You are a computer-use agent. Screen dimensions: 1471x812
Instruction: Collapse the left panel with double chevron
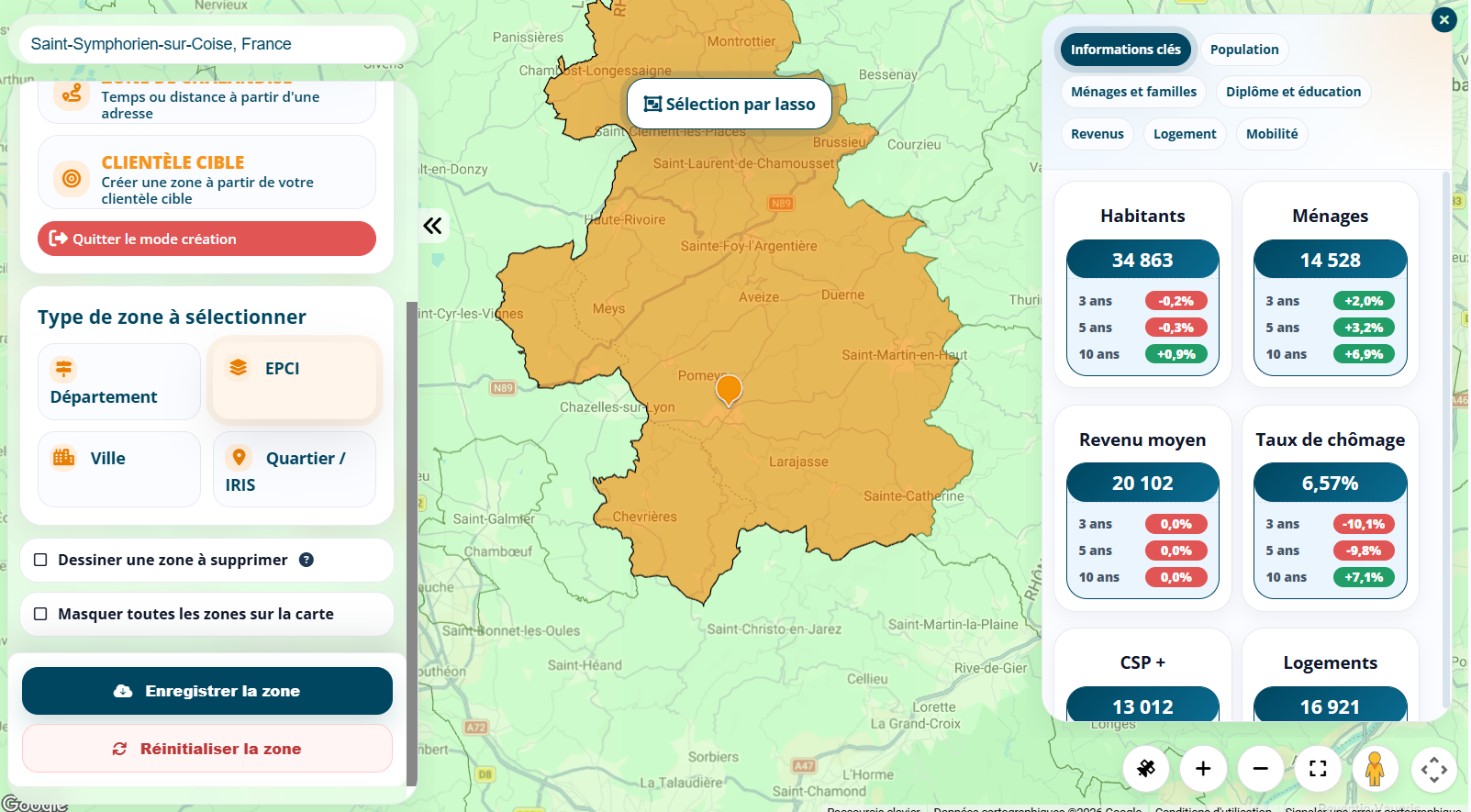[432, 225]
